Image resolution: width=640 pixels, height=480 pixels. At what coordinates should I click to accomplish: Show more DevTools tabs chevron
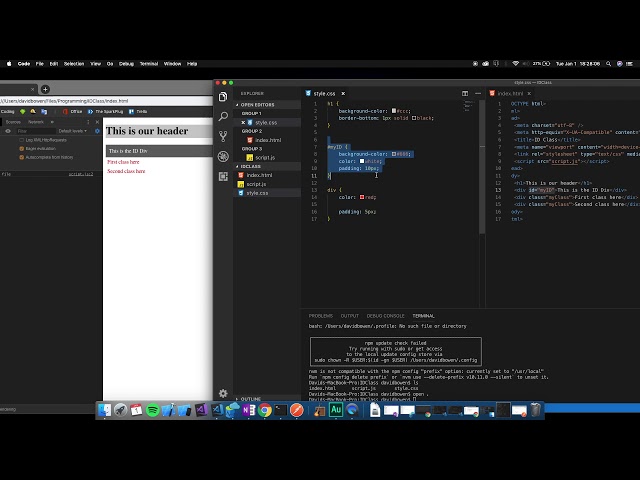(52, 122)
